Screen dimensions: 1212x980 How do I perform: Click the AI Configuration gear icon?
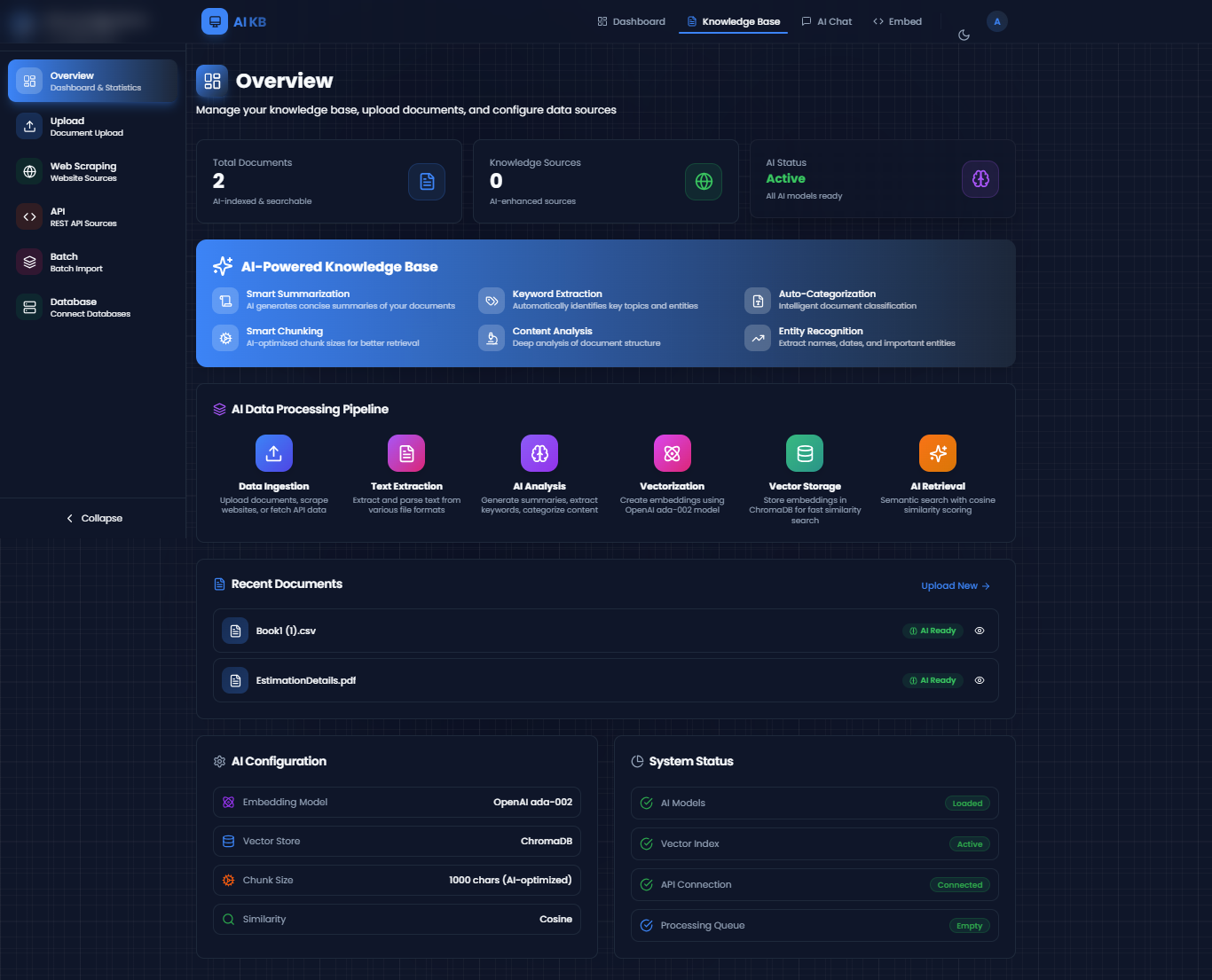click(219, 762)
